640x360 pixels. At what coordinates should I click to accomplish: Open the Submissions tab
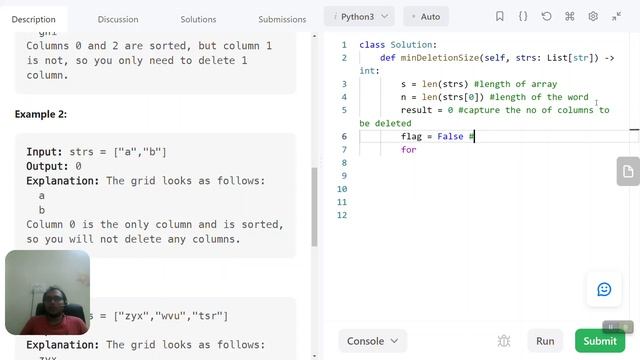[x=282, y=19]
